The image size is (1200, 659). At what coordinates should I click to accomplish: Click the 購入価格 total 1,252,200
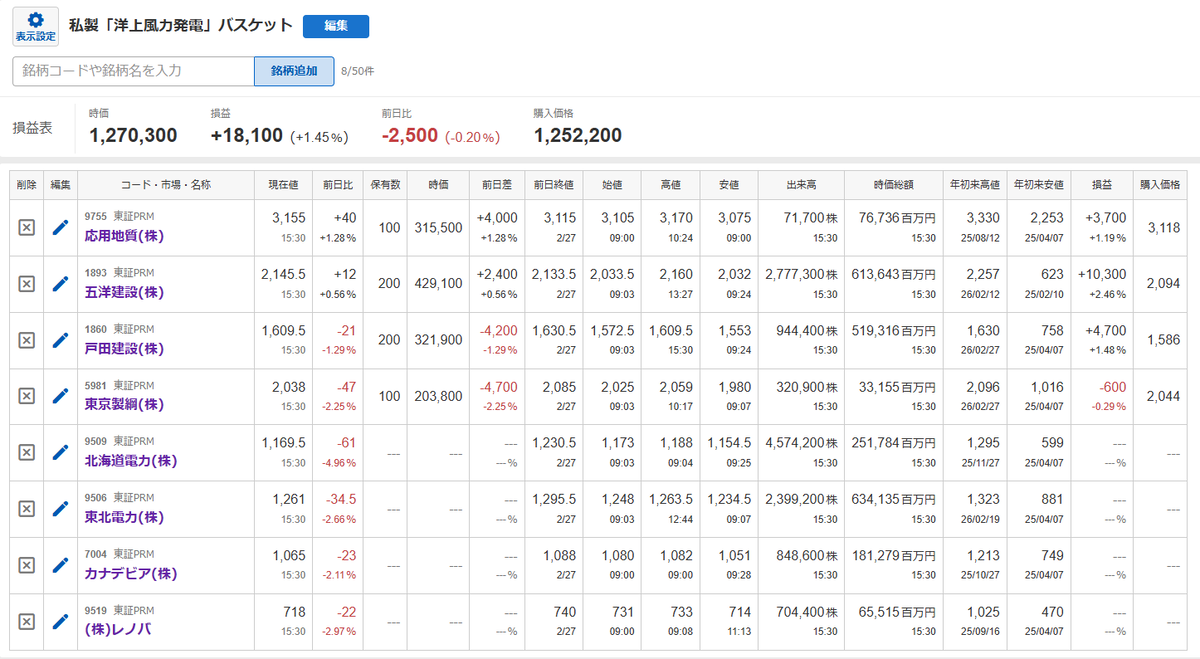pos(578,135)
